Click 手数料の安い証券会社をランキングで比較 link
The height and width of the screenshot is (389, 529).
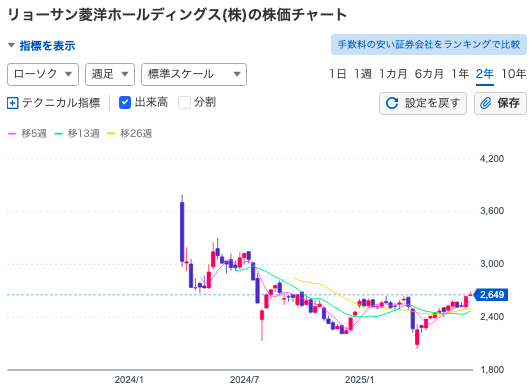[x=429, y=45]
